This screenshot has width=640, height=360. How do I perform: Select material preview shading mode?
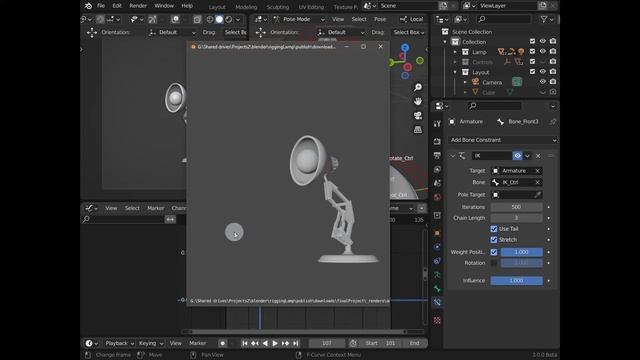point(229,19)
